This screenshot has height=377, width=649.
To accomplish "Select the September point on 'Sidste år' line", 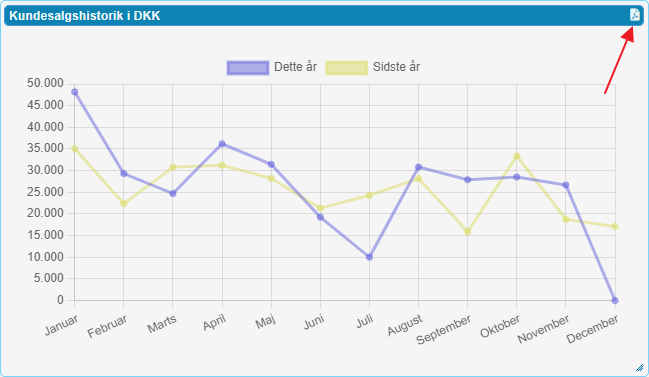I will [468, 232].
